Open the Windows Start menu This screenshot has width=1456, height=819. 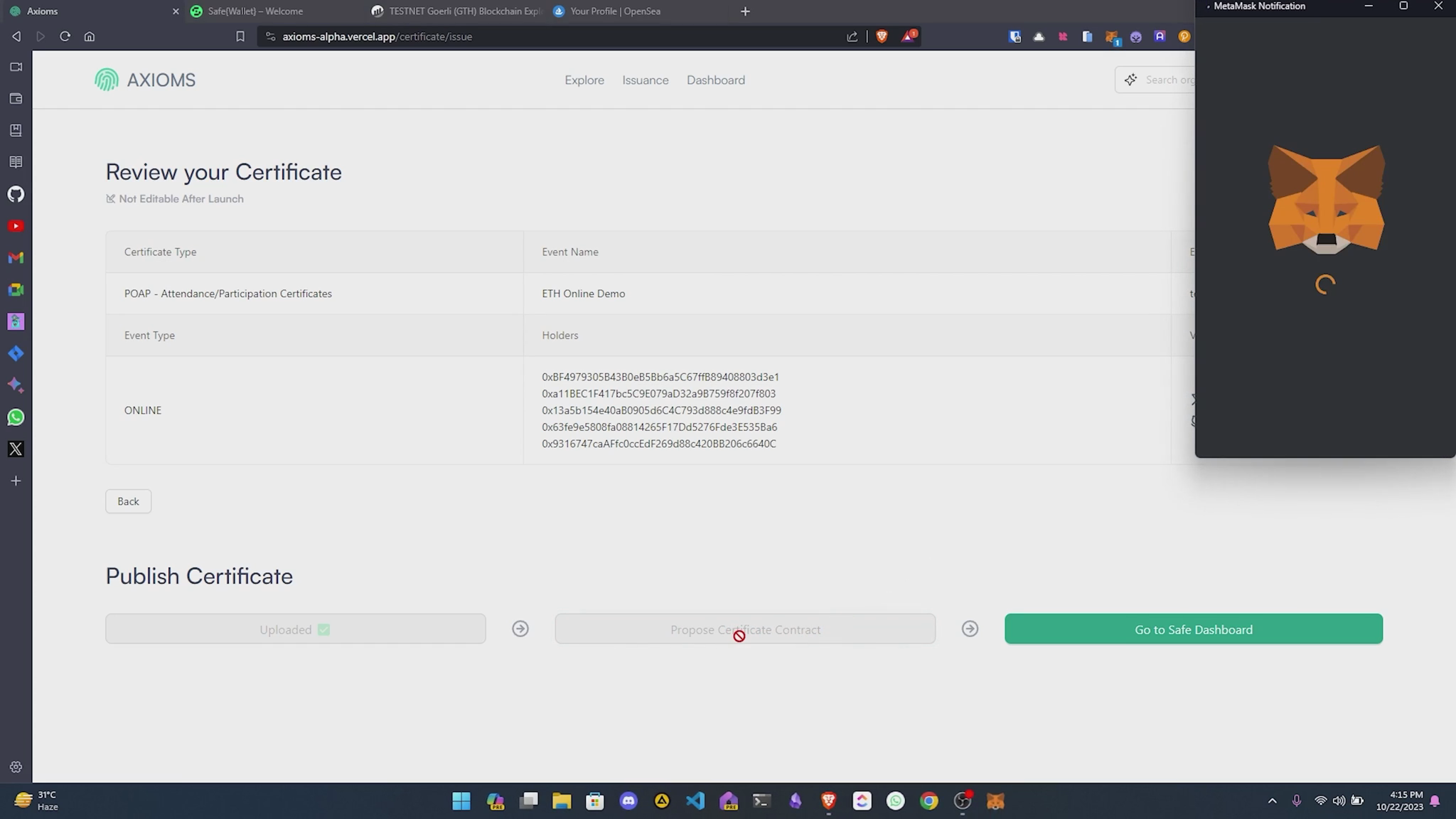(x=461, y=801)
